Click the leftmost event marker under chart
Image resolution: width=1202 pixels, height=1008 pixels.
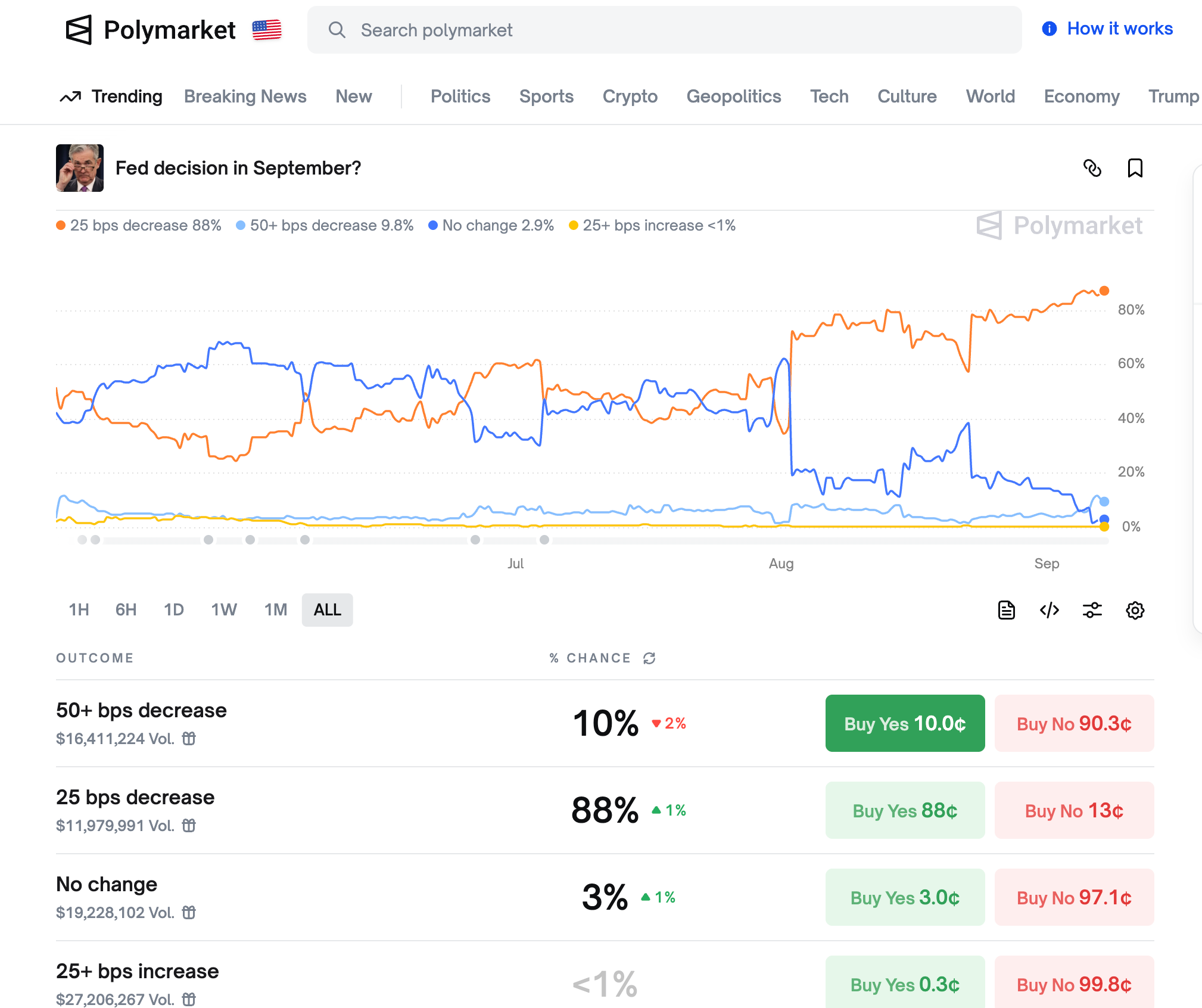click(x=82, y=540)
